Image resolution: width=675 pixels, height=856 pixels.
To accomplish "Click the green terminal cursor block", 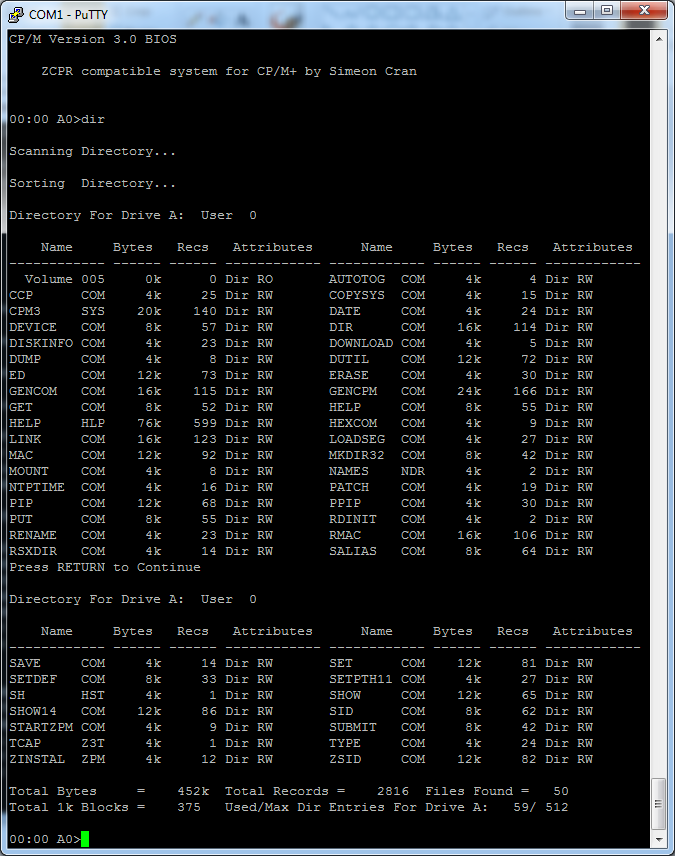I will point(85,839).
